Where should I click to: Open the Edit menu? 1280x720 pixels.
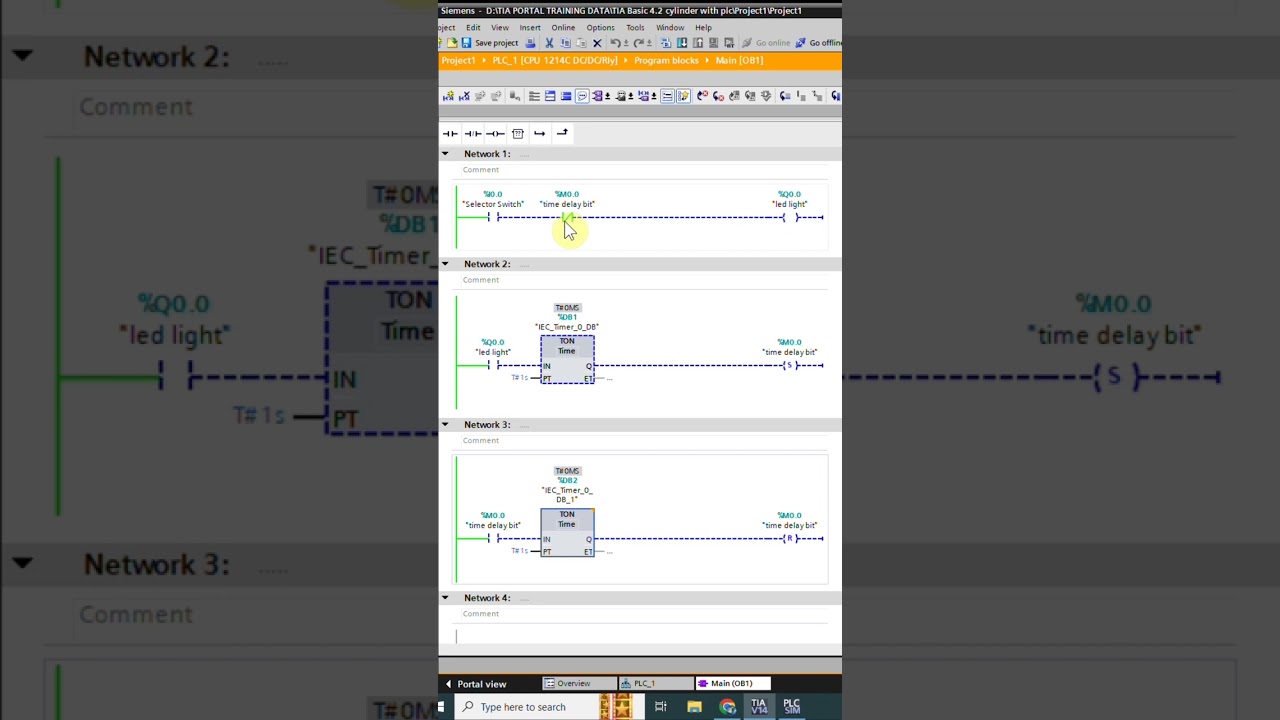(473, 28)
